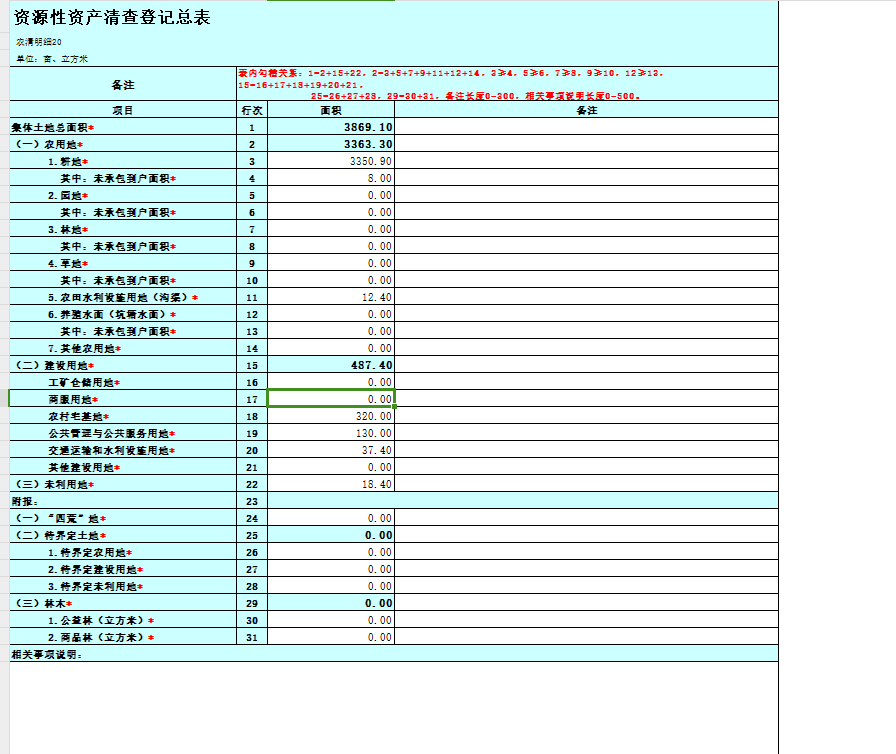Screen dimensions: 896x754
Task: Click the 0.00 area cell of 商品林
Action: (331, 637)
